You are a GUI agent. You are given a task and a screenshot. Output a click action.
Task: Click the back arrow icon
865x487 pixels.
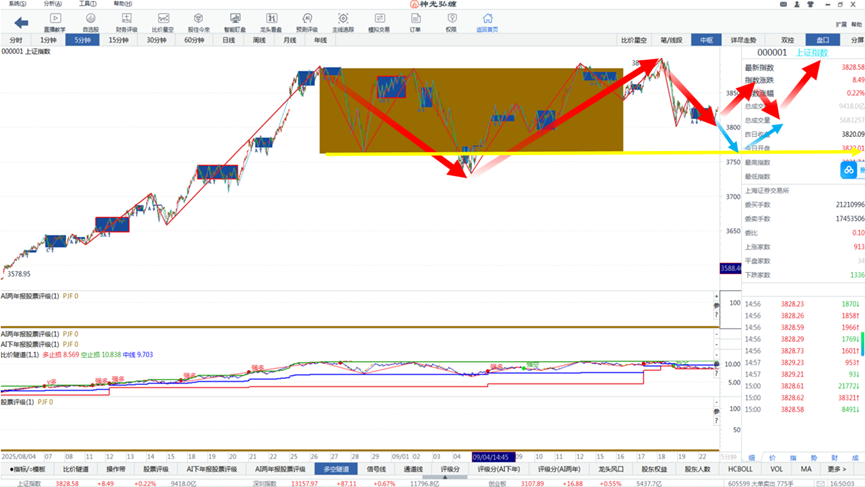pos(21,22)
